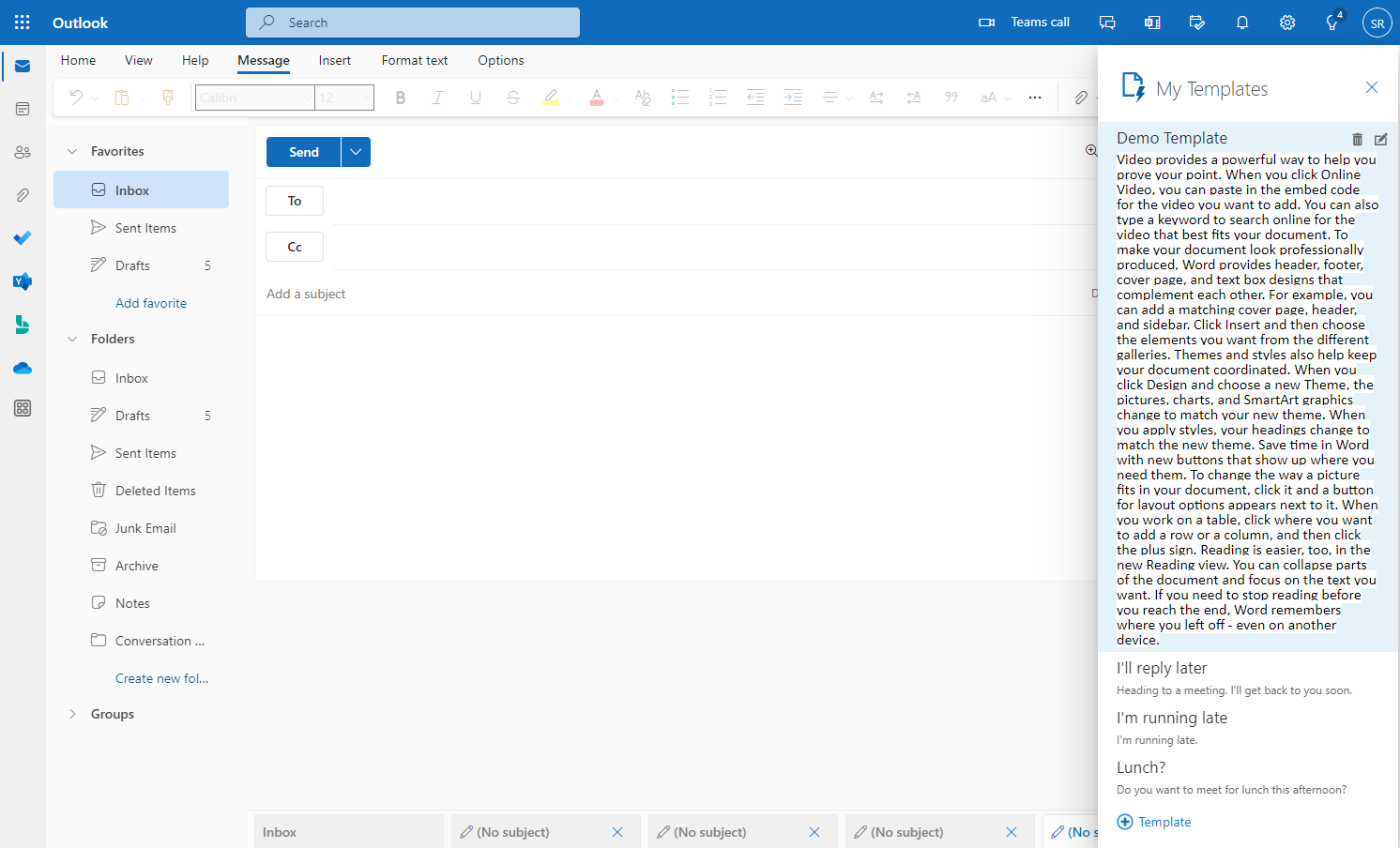Click the Send button
The height and width of the screenshot is (848, 1400).
304,152
